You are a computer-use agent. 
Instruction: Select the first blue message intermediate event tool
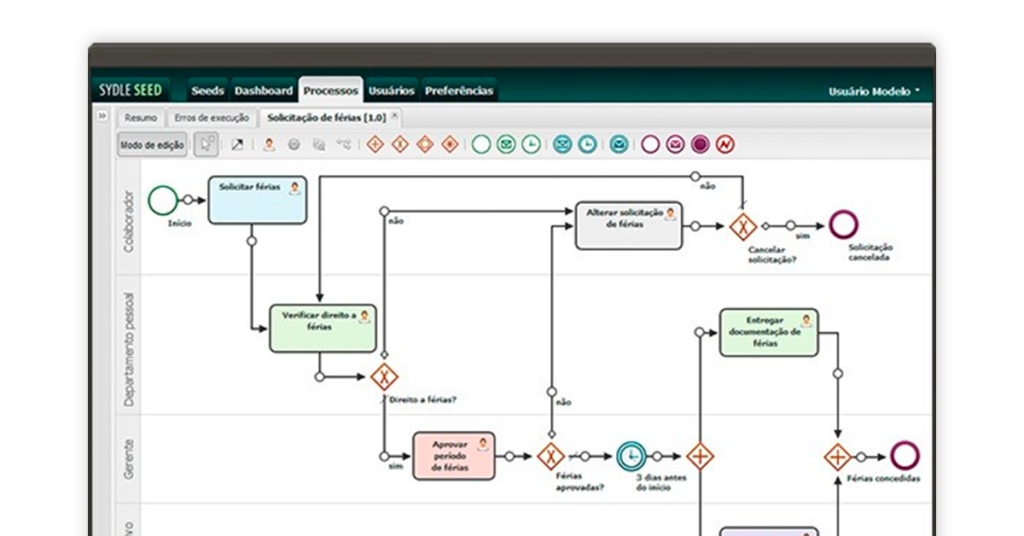(x=562, y=144)
